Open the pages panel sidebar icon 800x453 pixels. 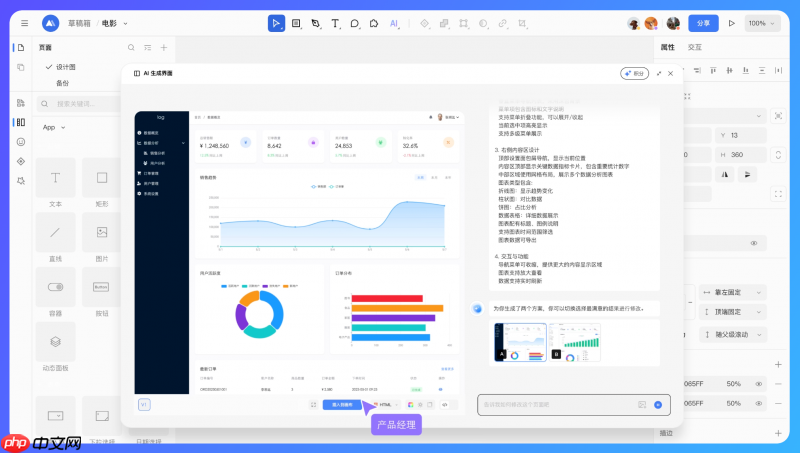point(21,47)
